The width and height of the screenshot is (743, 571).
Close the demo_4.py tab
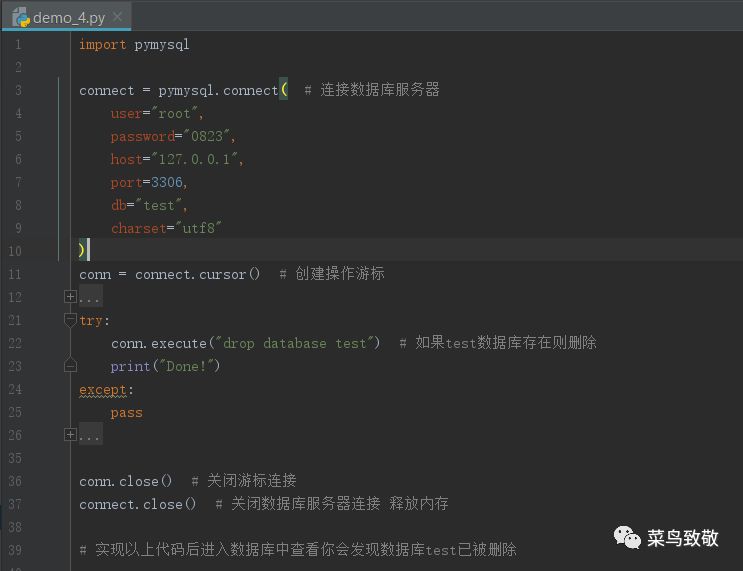[x=118, y=17]
